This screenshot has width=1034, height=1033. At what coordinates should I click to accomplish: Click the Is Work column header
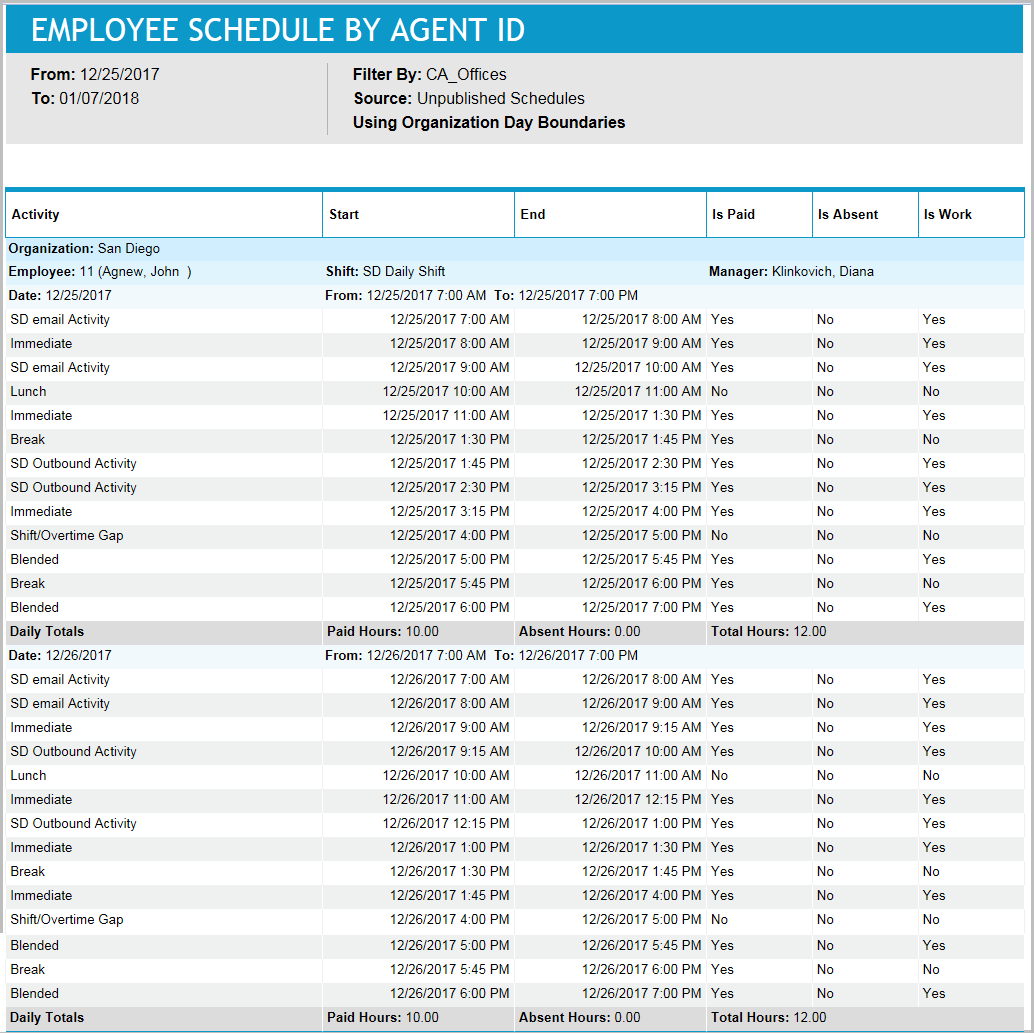pos(947,214)
